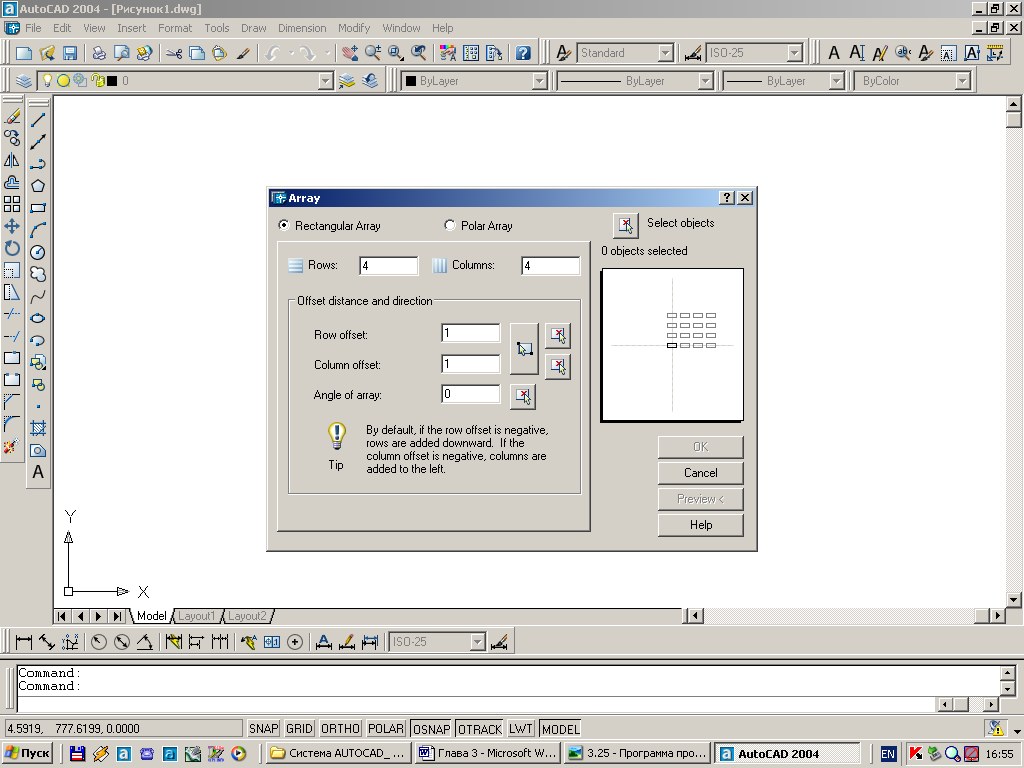Click the Match Properties brush icon
Image resolution: width=1024 pixels, height=768 pixels.
coord(243,54)
